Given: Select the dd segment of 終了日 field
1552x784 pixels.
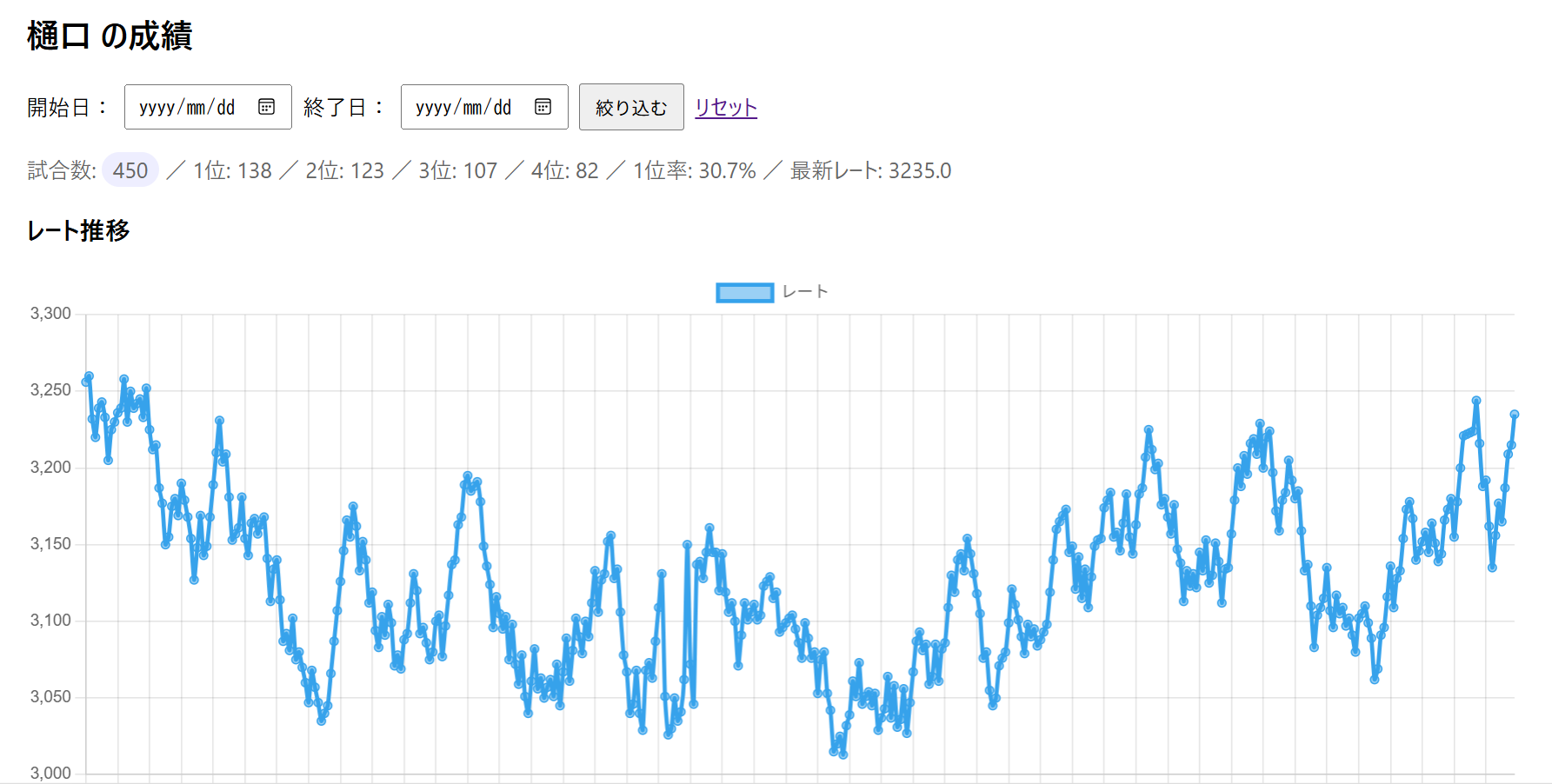Looking at the screenshot, I should pos(502,108).
